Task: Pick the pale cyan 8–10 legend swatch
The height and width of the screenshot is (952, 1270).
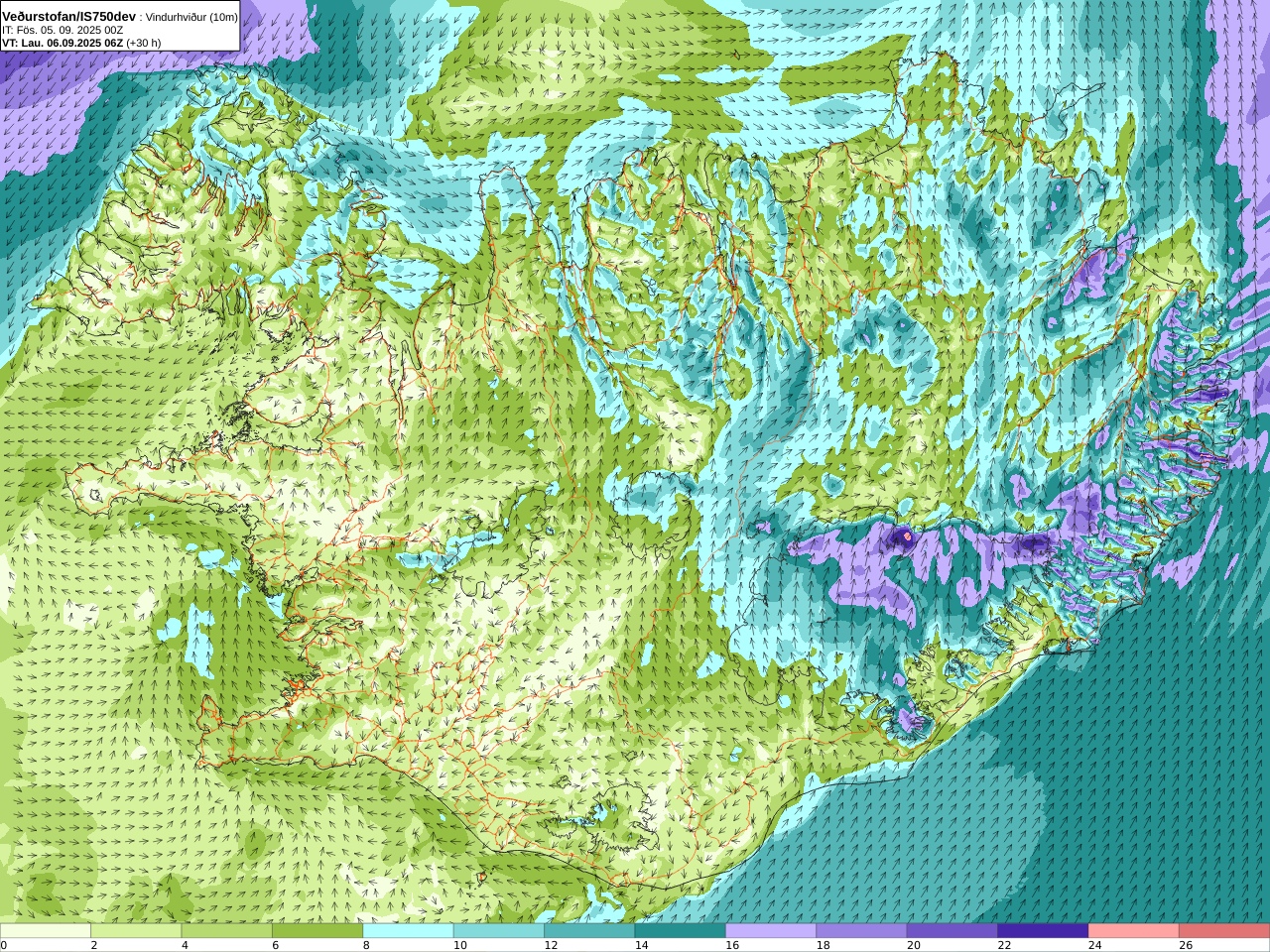Action: pyautogui.click(x=409, y=931)
